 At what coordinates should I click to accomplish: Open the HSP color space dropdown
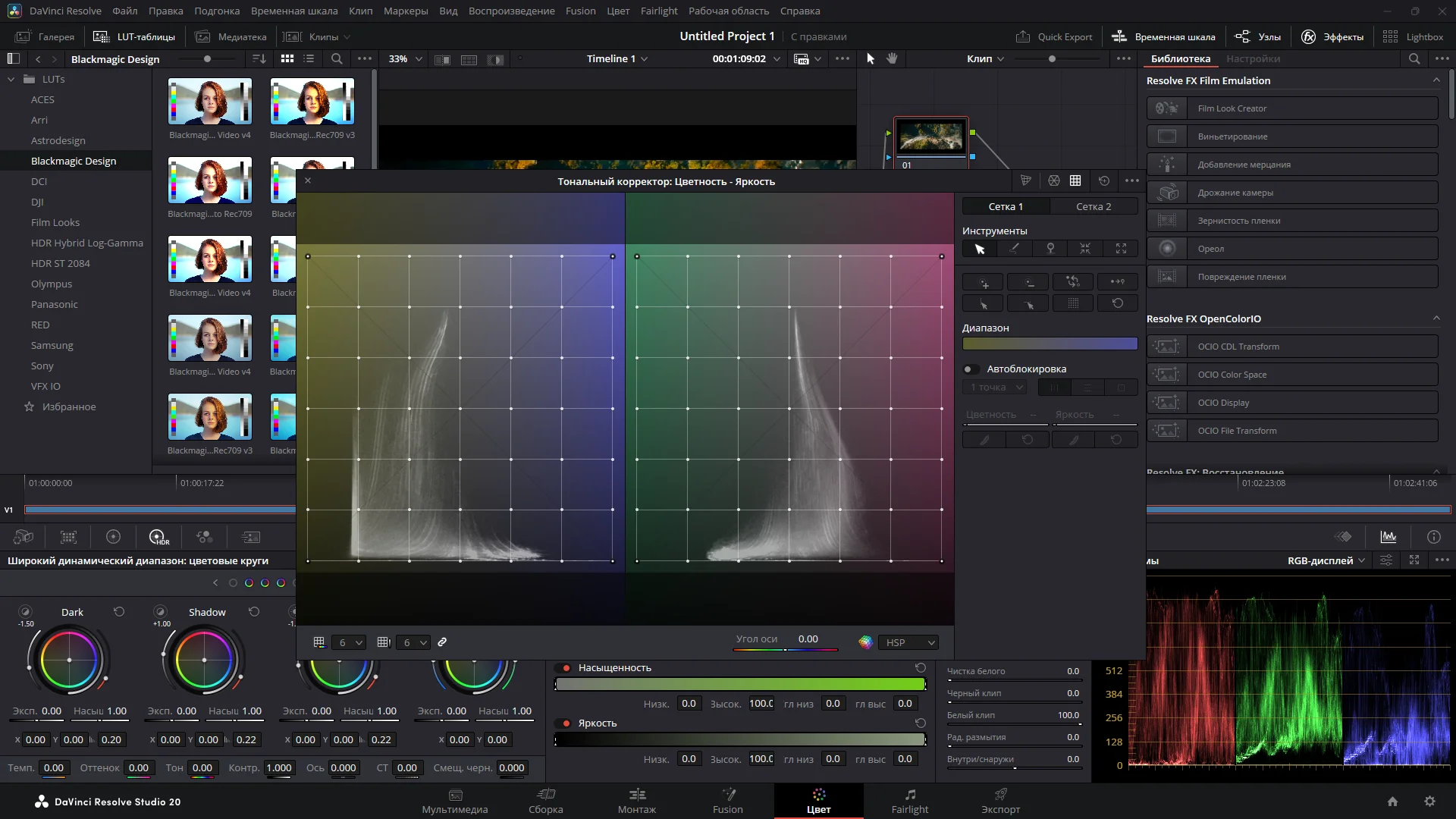908,642
